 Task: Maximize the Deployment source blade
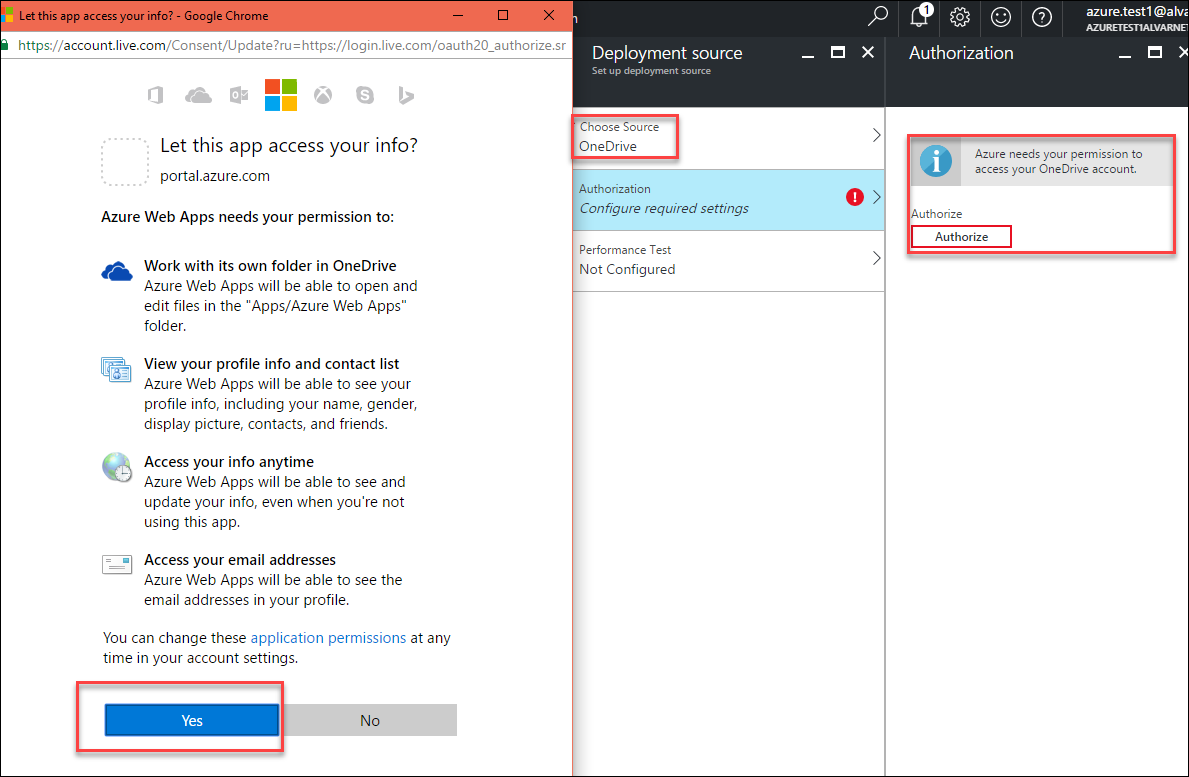coord(838,52)
